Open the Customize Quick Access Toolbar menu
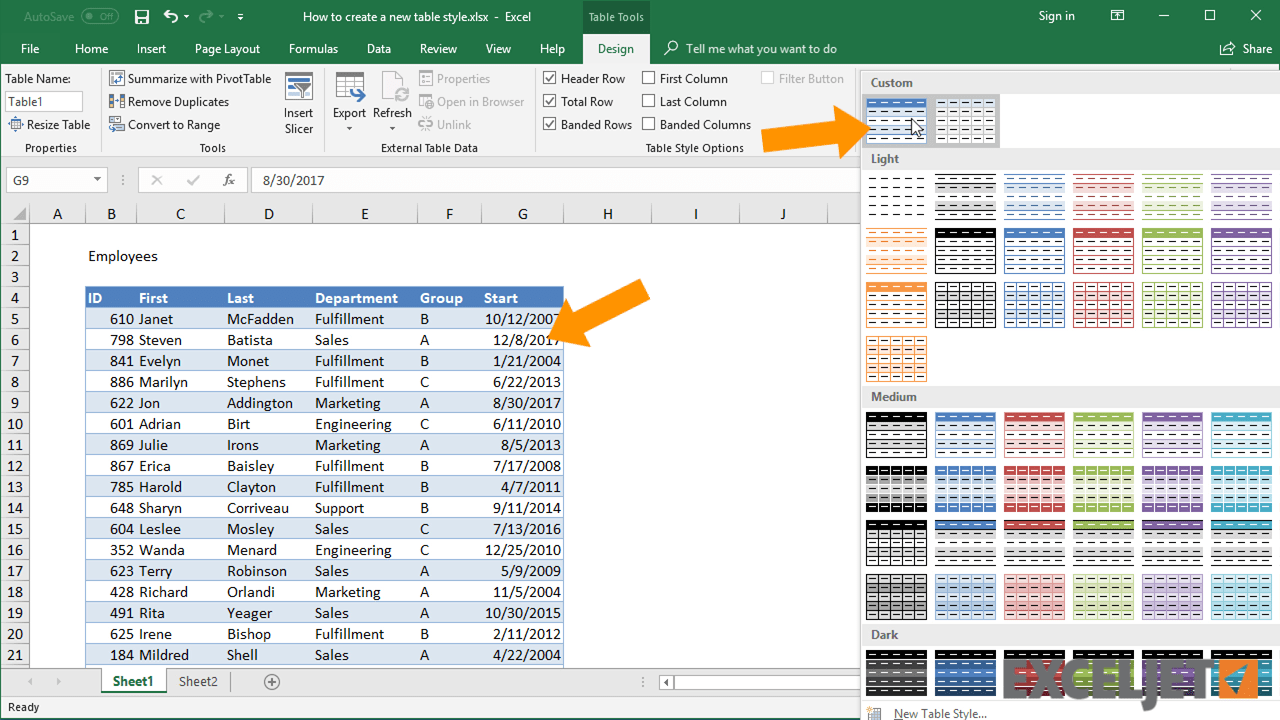Screen dimensions: 1280x720 tap(240, 16)
